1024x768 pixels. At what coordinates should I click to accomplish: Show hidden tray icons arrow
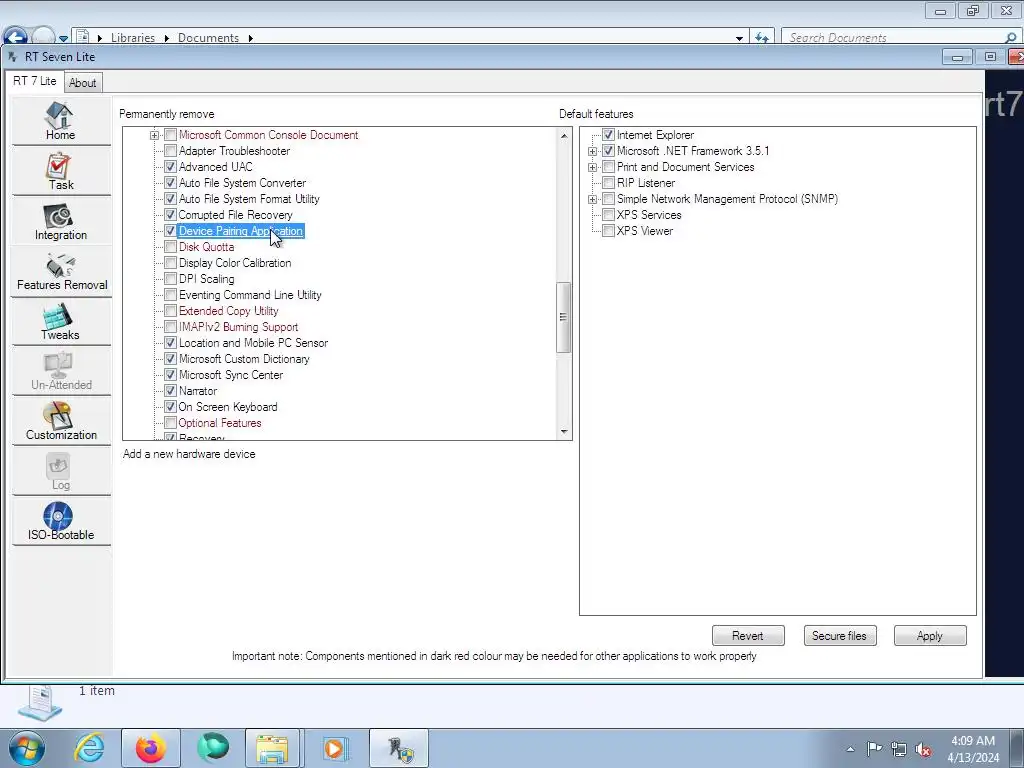pyautogui.click(x=850, y=749)
